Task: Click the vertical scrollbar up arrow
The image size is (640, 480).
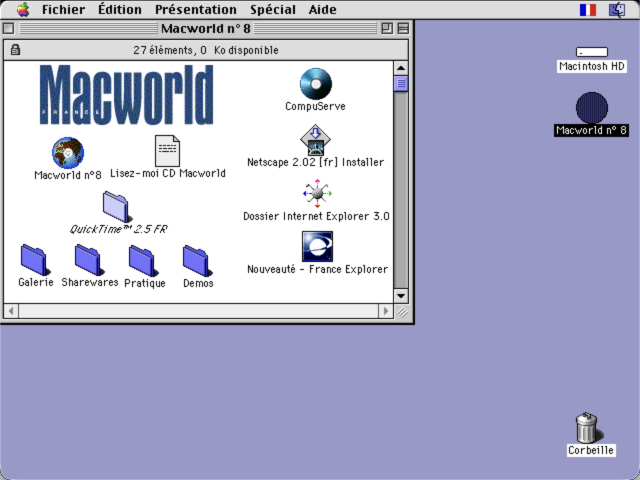Action: 401,68
